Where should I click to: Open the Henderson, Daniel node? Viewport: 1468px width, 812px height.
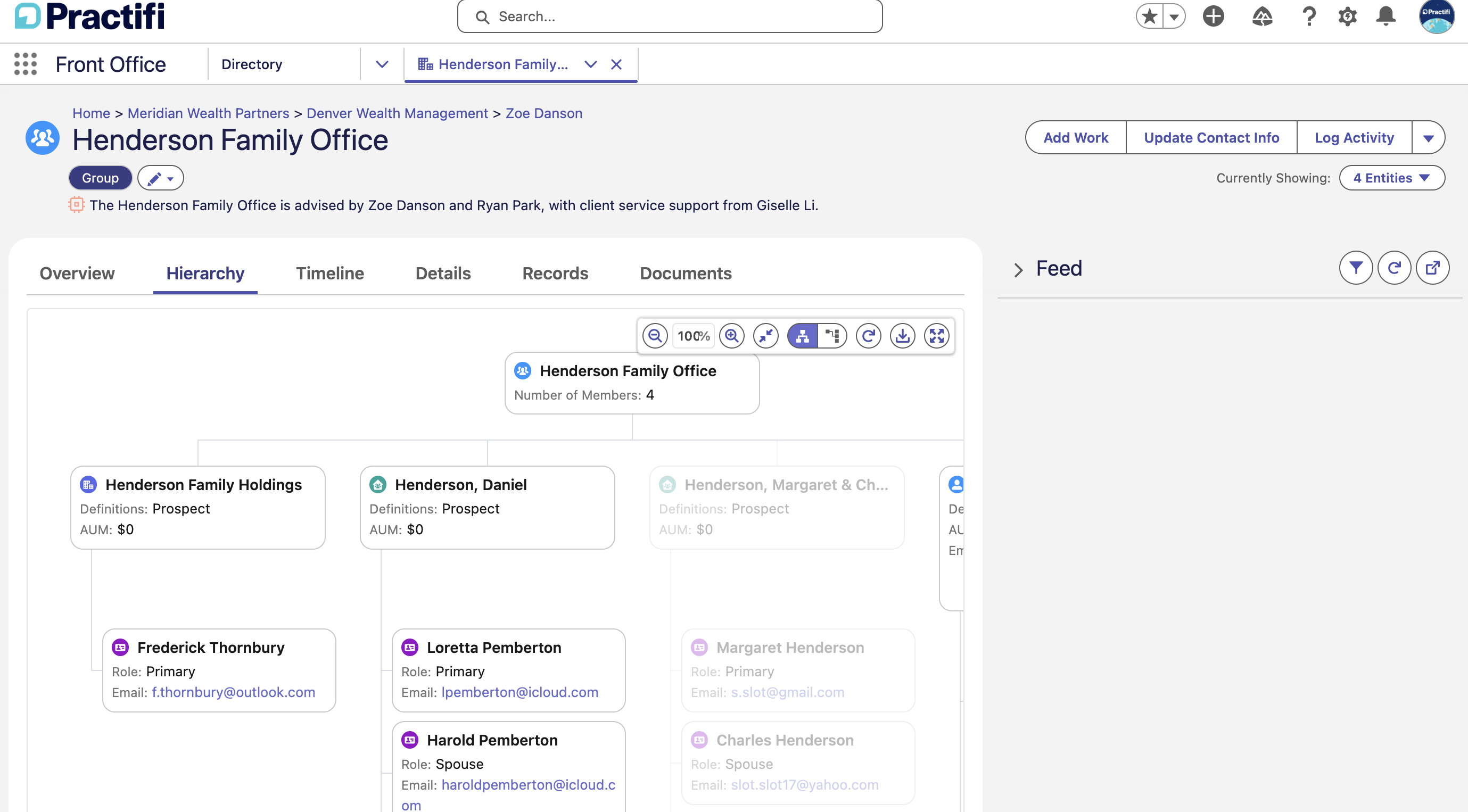point(460,484)
